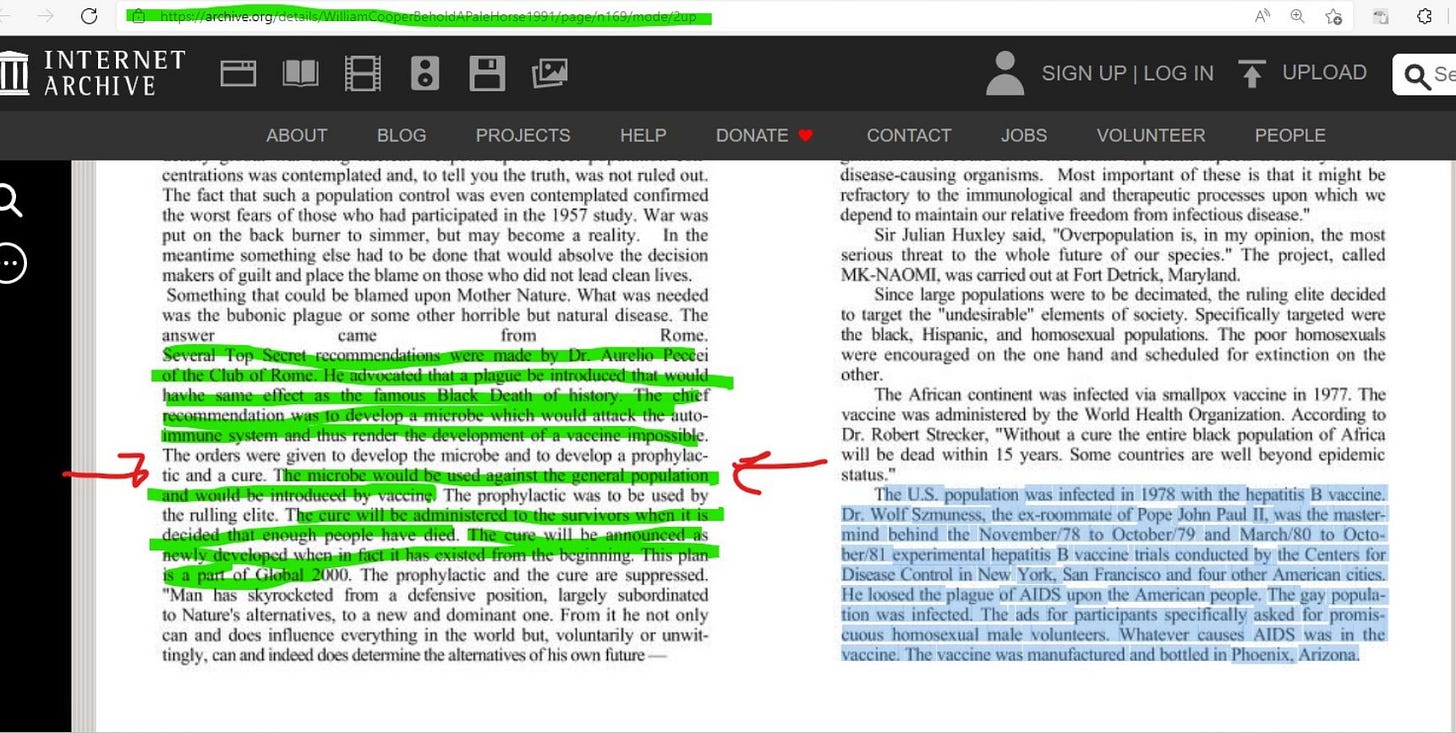Open the CONTACT menu item
Screen dimensions: 1456x733
[909, 135]
